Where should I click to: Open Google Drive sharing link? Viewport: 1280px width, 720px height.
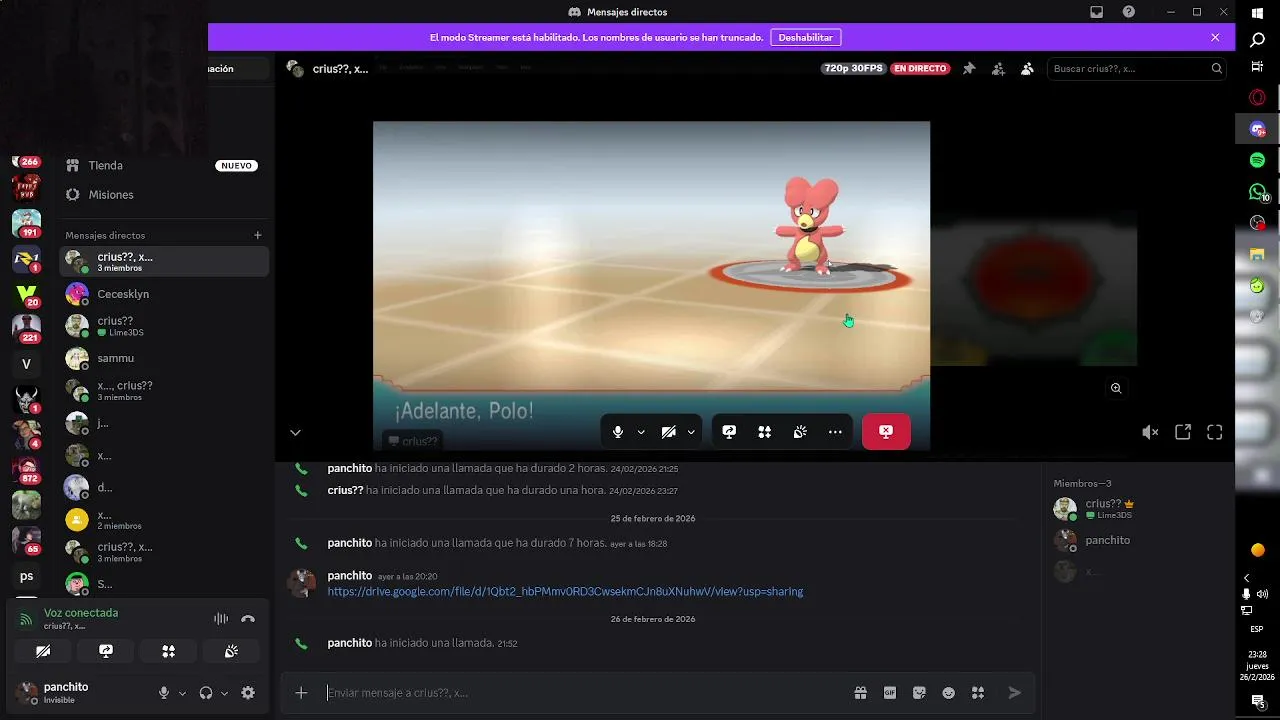565,591
